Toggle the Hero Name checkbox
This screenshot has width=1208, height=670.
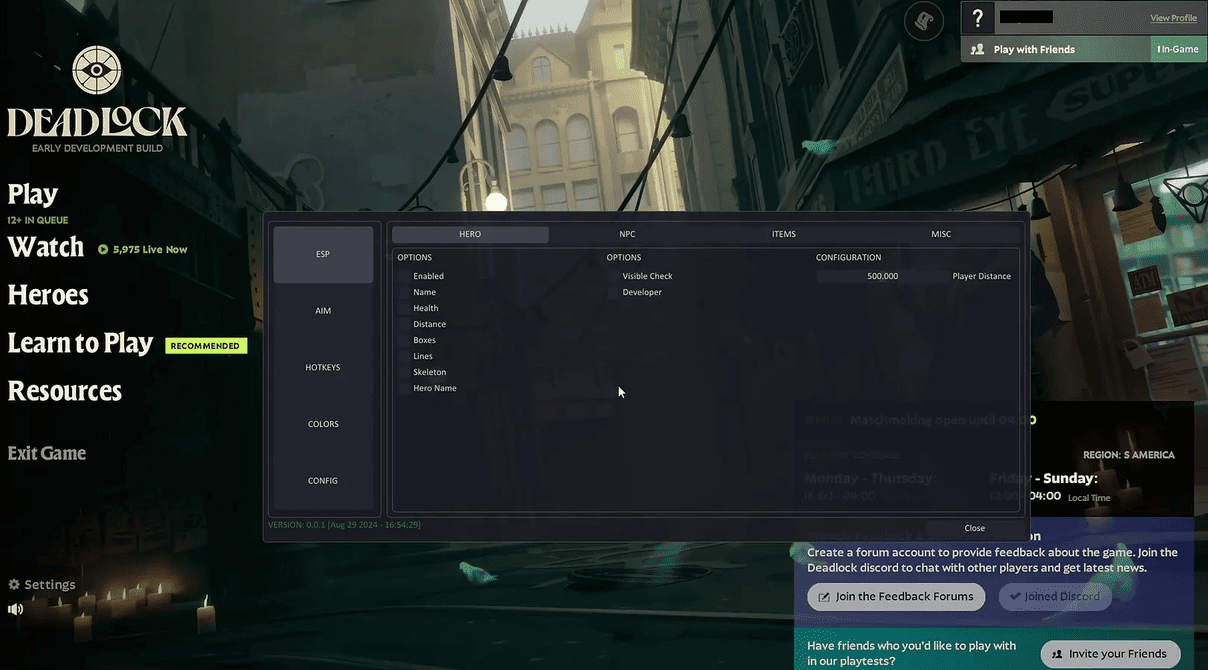tap(405, 388)
